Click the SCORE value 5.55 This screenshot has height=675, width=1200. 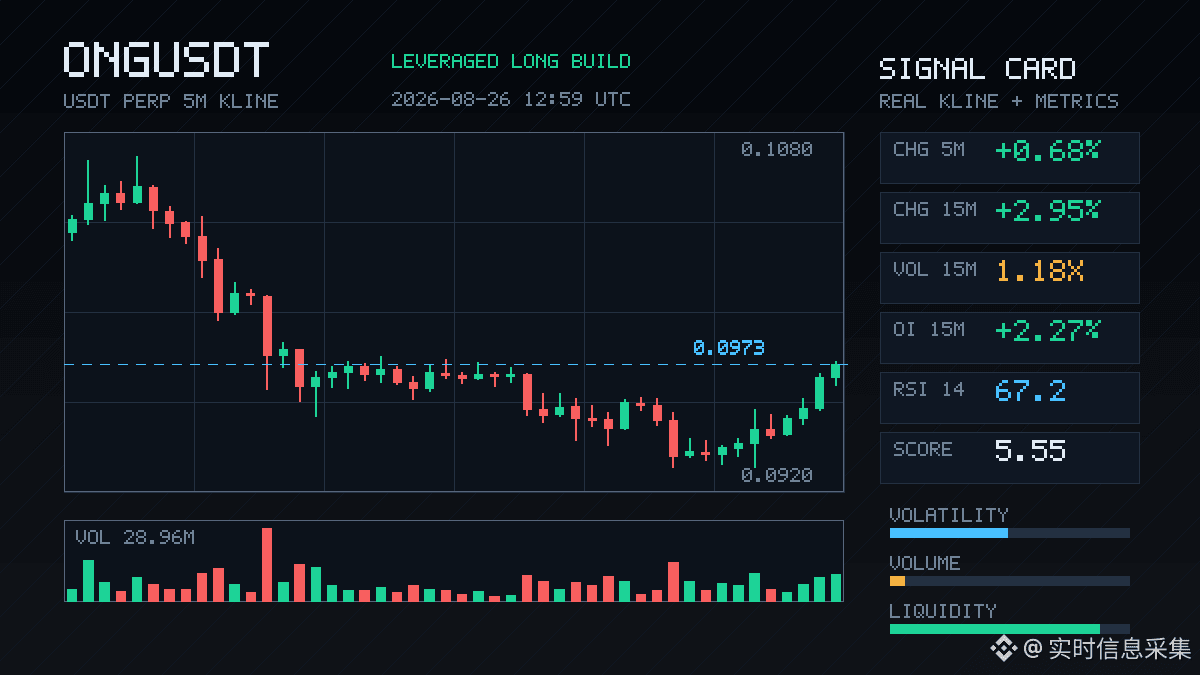point(1030,450)
